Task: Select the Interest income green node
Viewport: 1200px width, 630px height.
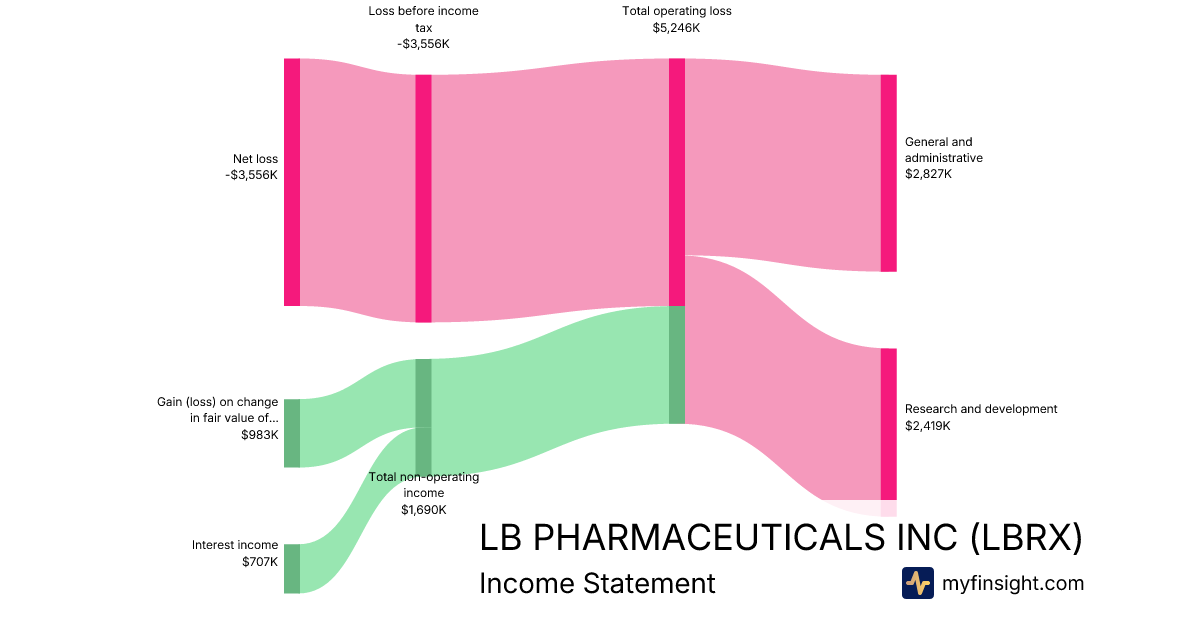Action: pyautogui.click(x=292, y=568)
